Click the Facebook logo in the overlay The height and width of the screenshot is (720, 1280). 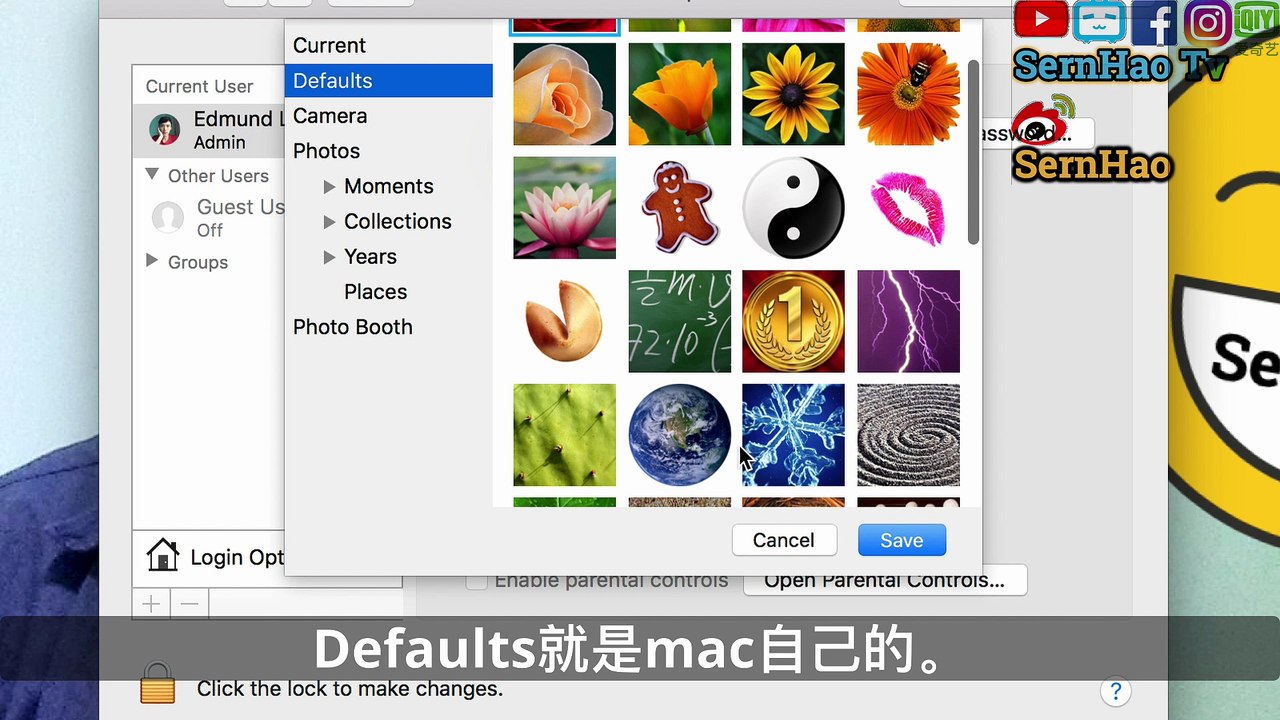[1153, 22]
